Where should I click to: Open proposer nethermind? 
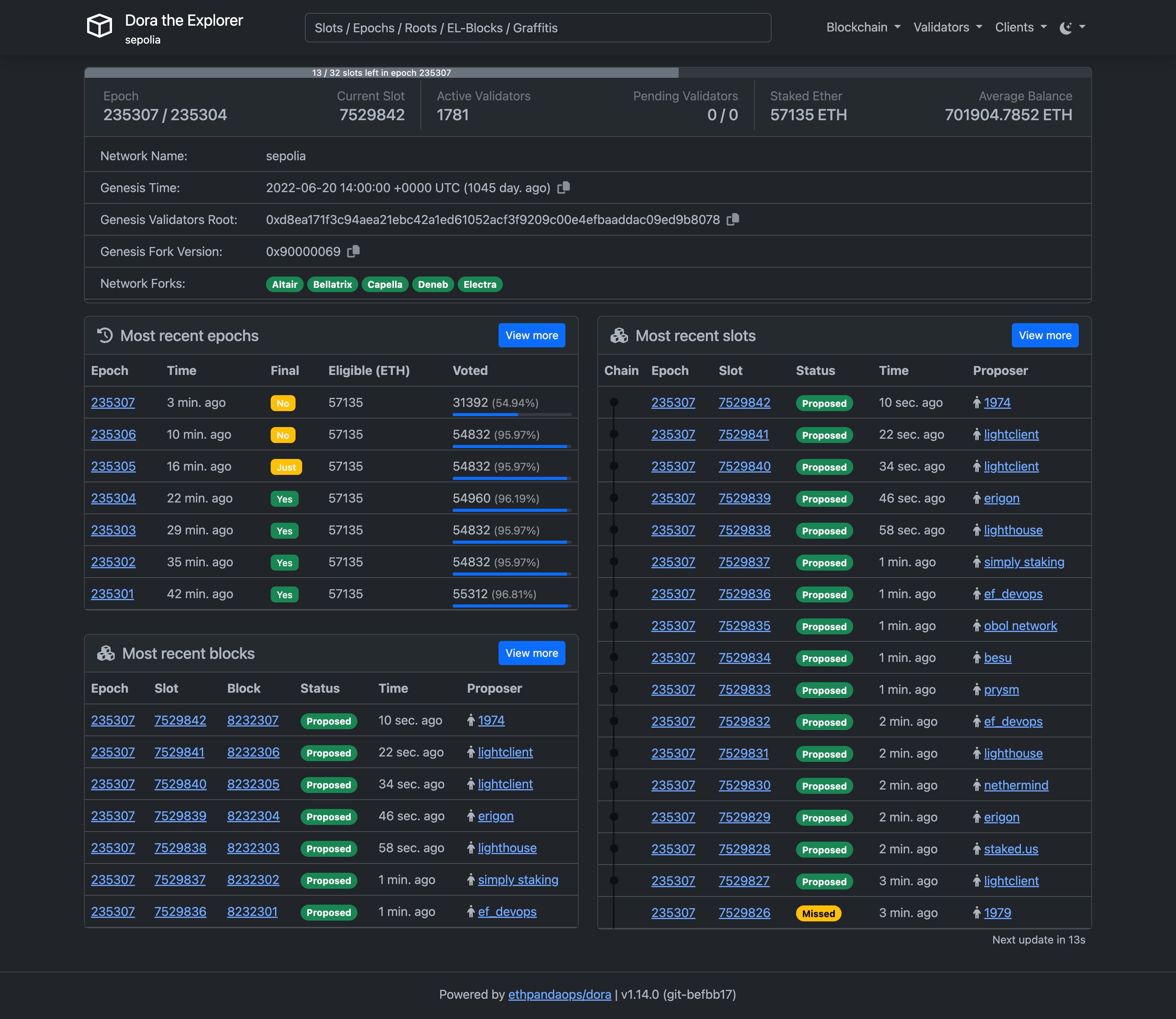coord(1016,785)
